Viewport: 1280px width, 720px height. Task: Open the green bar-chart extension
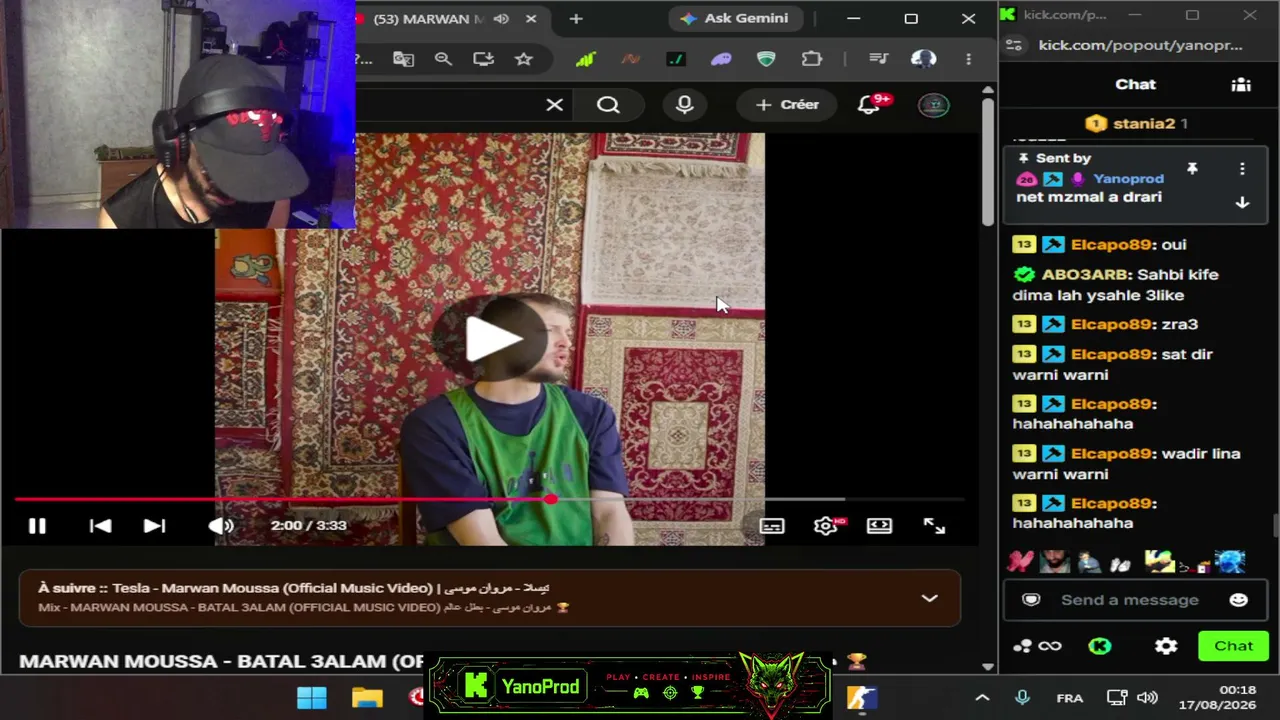click(x=586, y=59)
